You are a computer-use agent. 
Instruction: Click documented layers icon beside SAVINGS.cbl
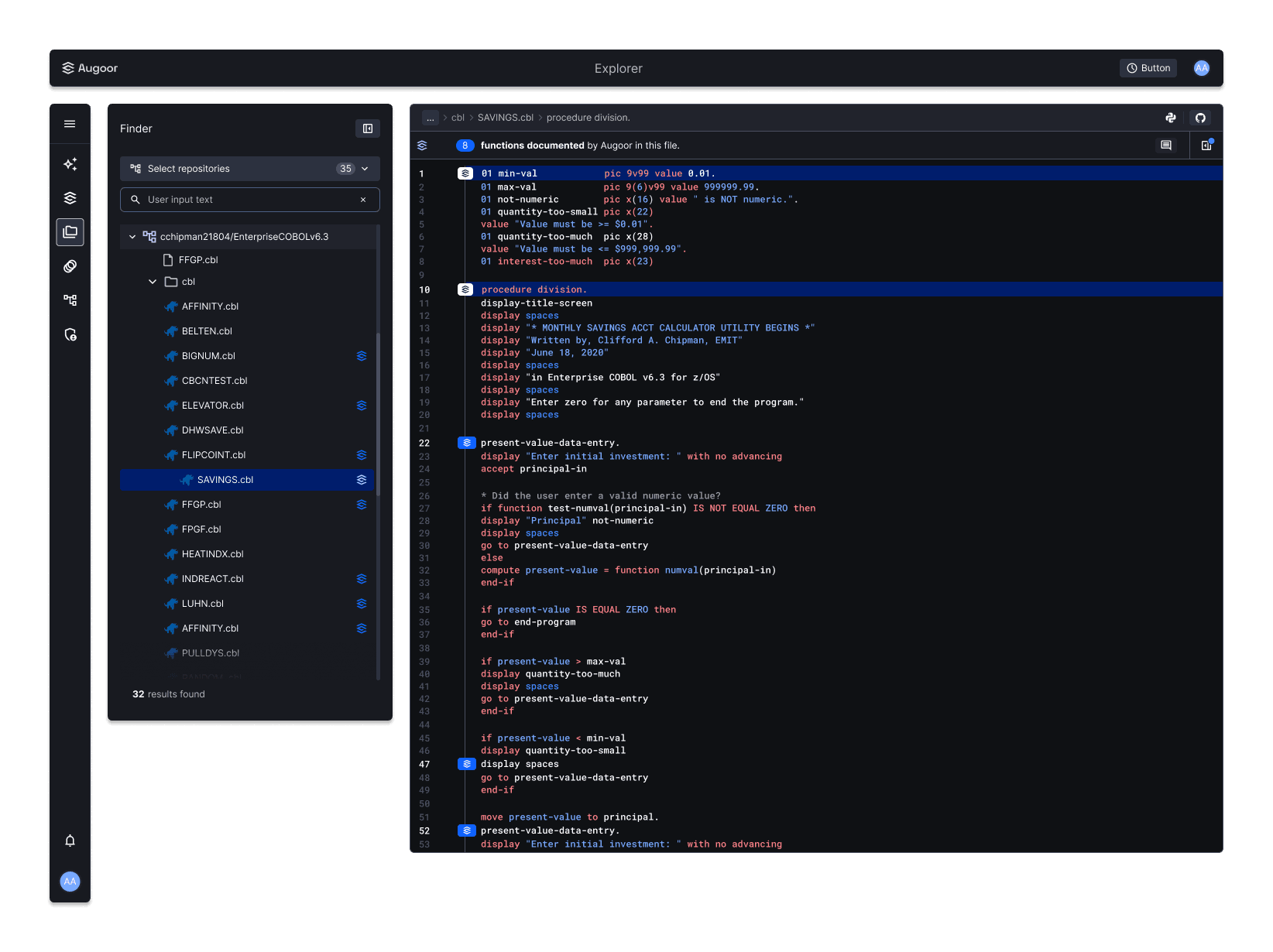tap(362, 480)
